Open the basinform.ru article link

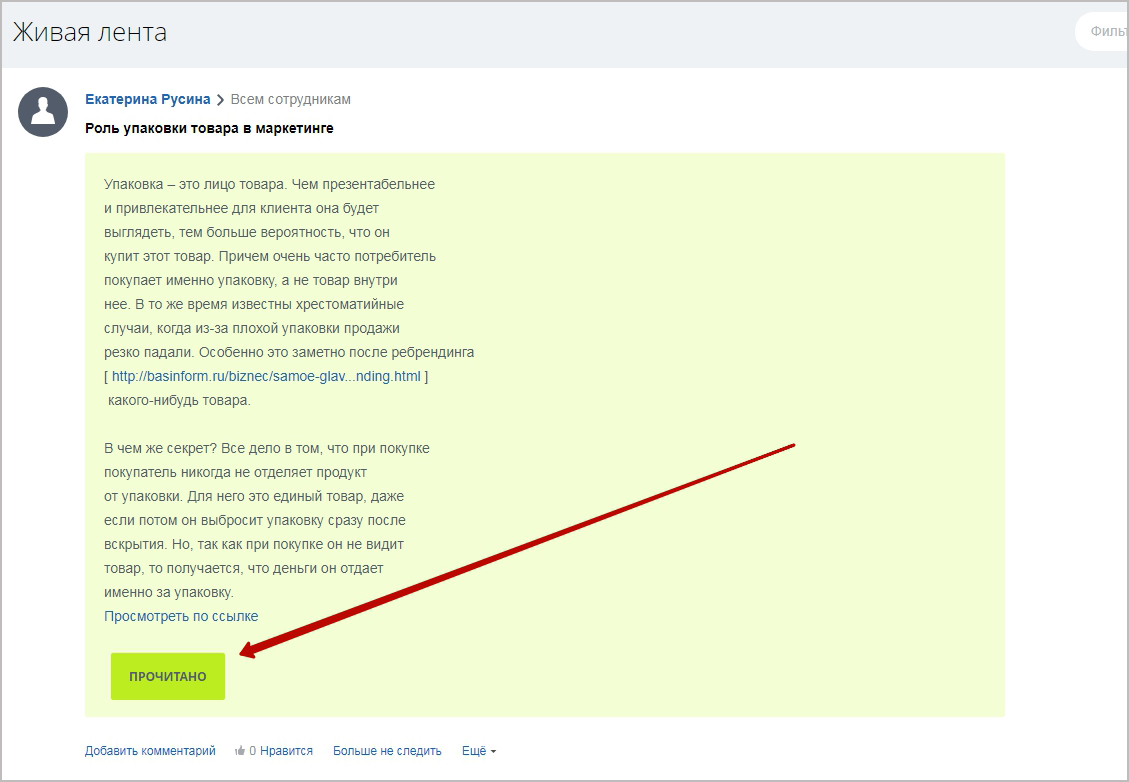click(x=266, y=377)
